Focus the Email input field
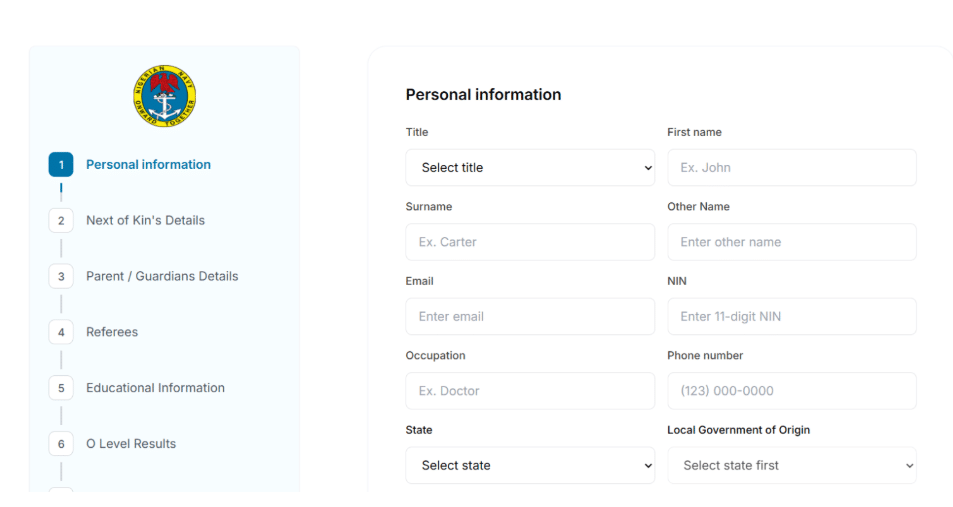Viewport: 953px width, 507px height. [530, 317]
